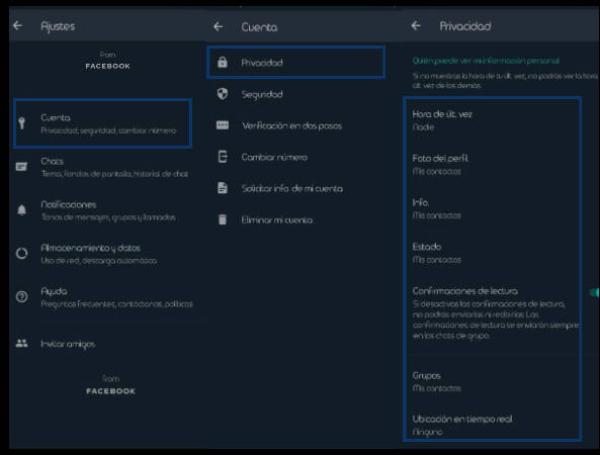Click the Notificaciones bell icon
Viewport: 600px width, 455px height.
[22, 210]
